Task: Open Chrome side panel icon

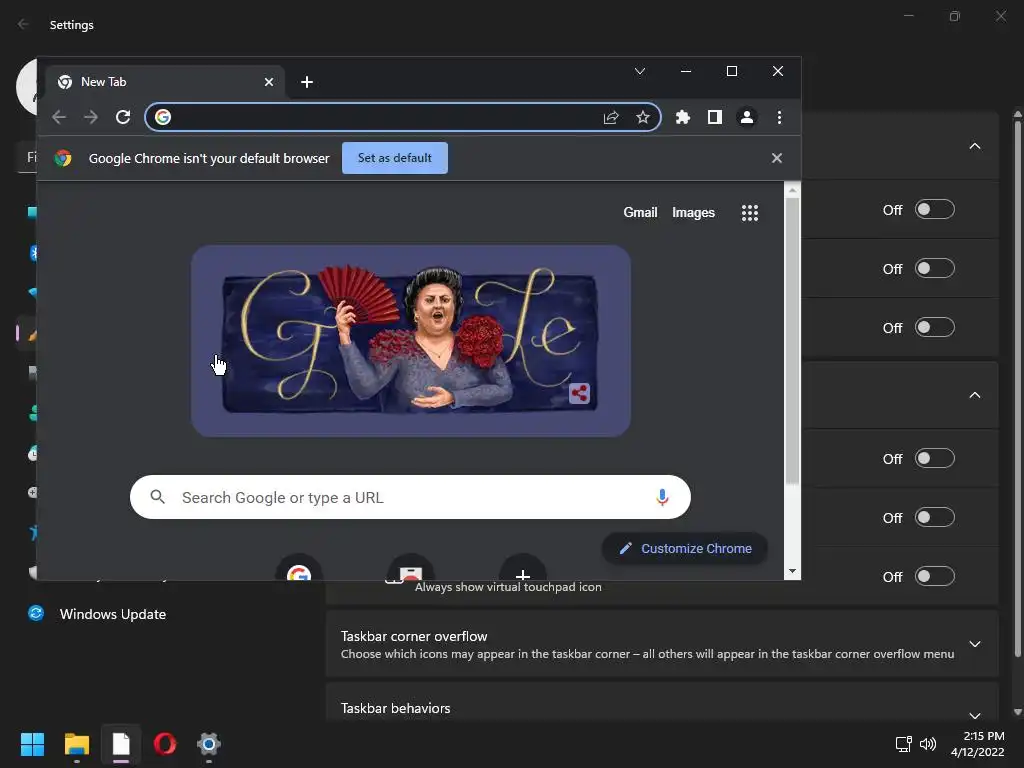Action: pos(714,118)
